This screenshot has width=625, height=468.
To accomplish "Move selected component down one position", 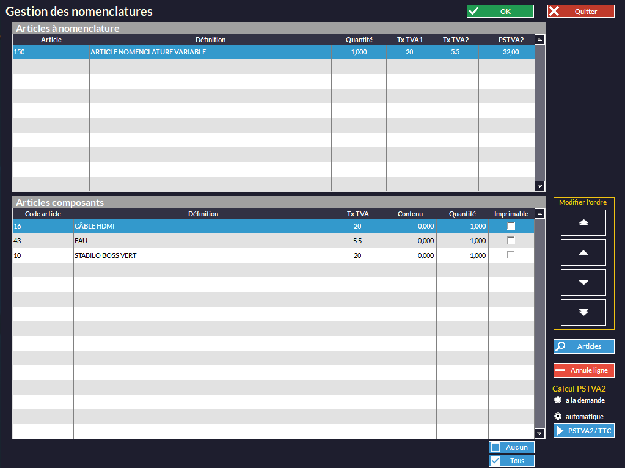I will [x=584, y=283].
